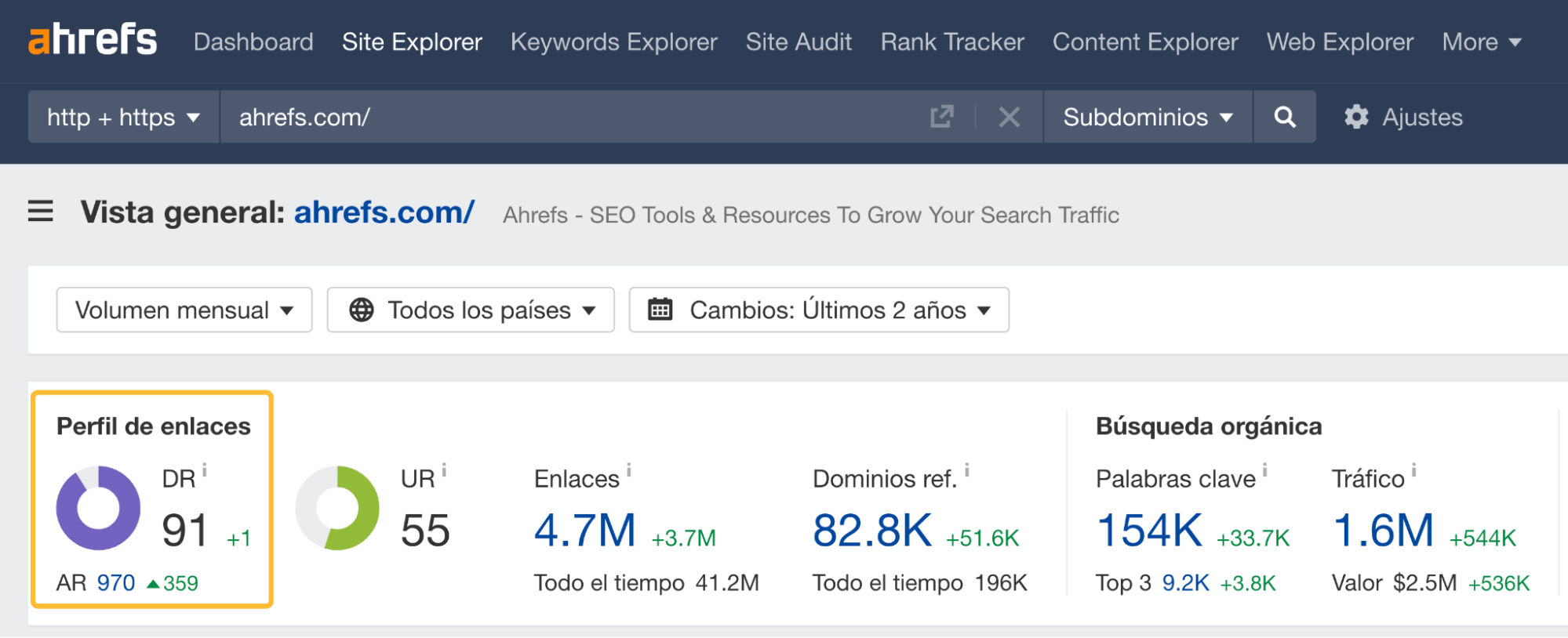Click the DR info icon
Image resolution: width=1568 pixels, height=638 pixels.
coord(205,469)
